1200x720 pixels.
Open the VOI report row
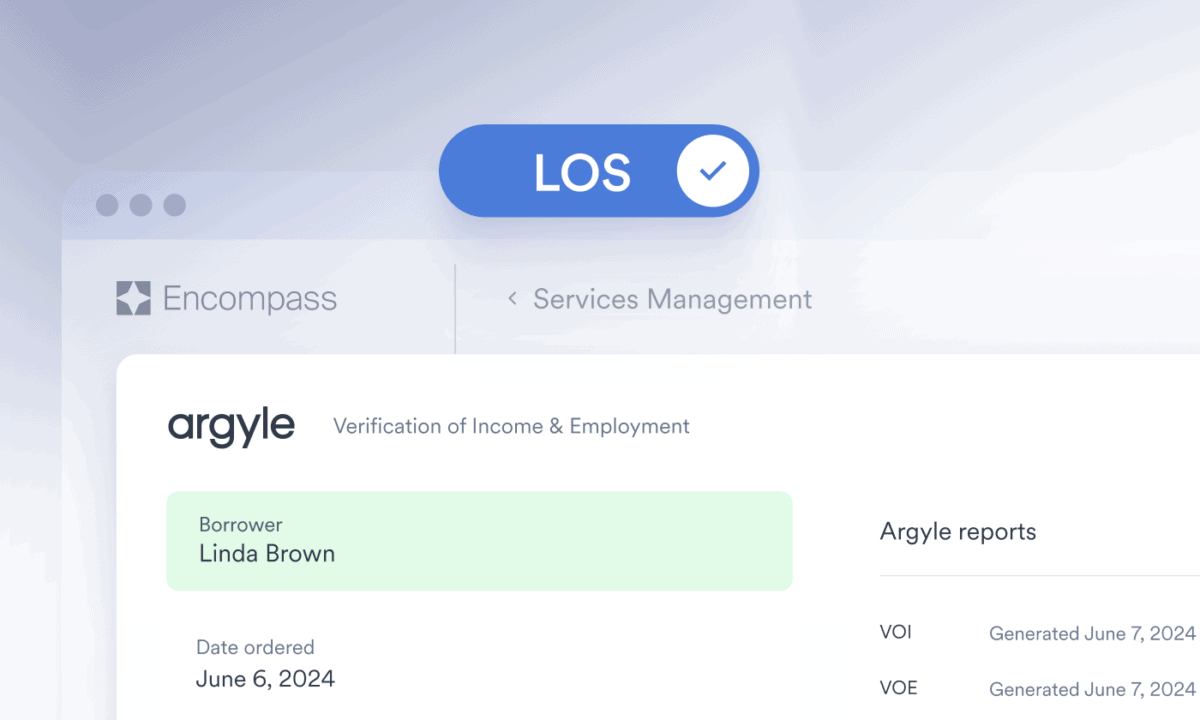click(x=1038, y=633)
